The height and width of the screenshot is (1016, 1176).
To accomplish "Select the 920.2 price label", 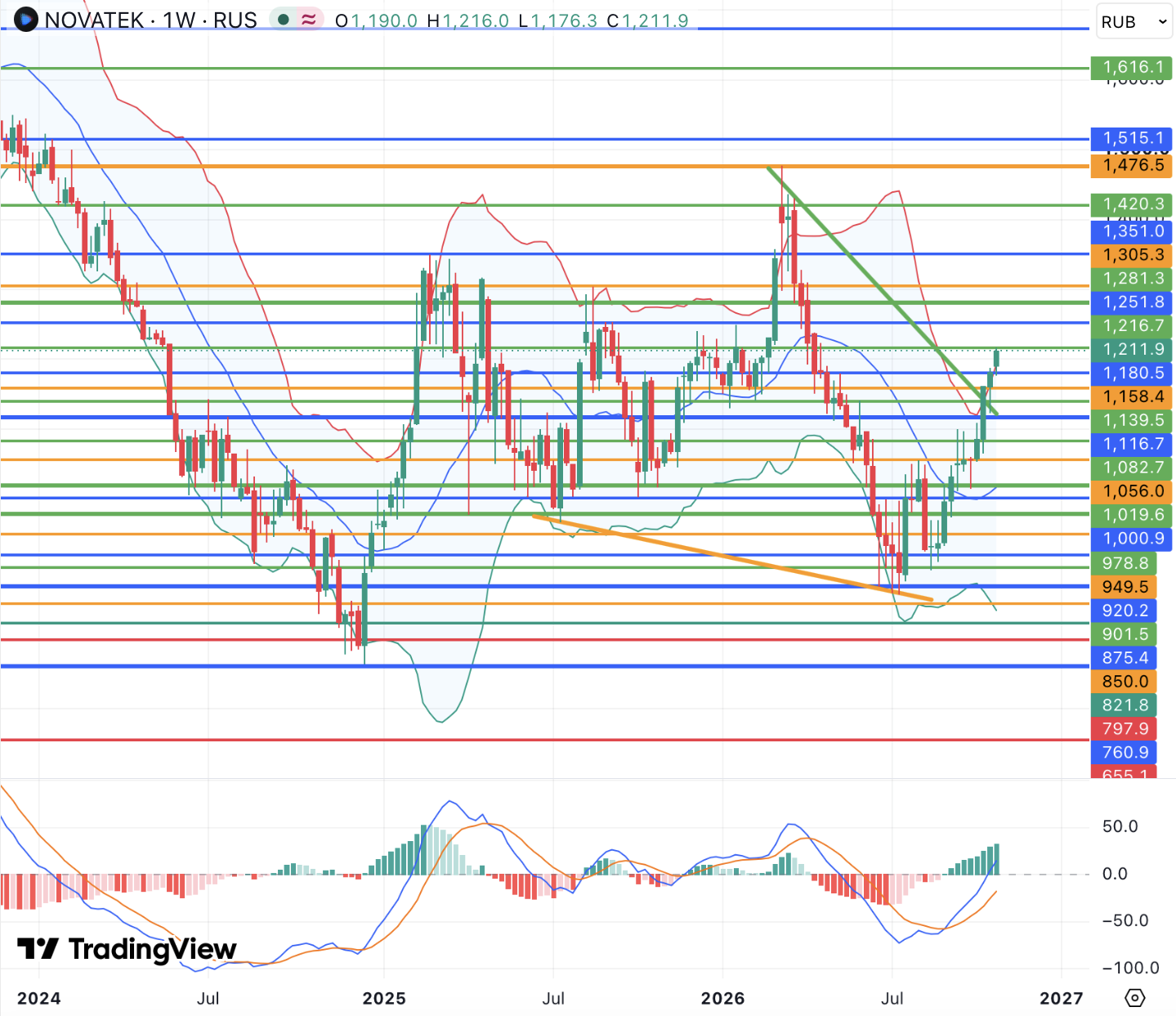I will pyautogui.click(x=1124, y=611).
